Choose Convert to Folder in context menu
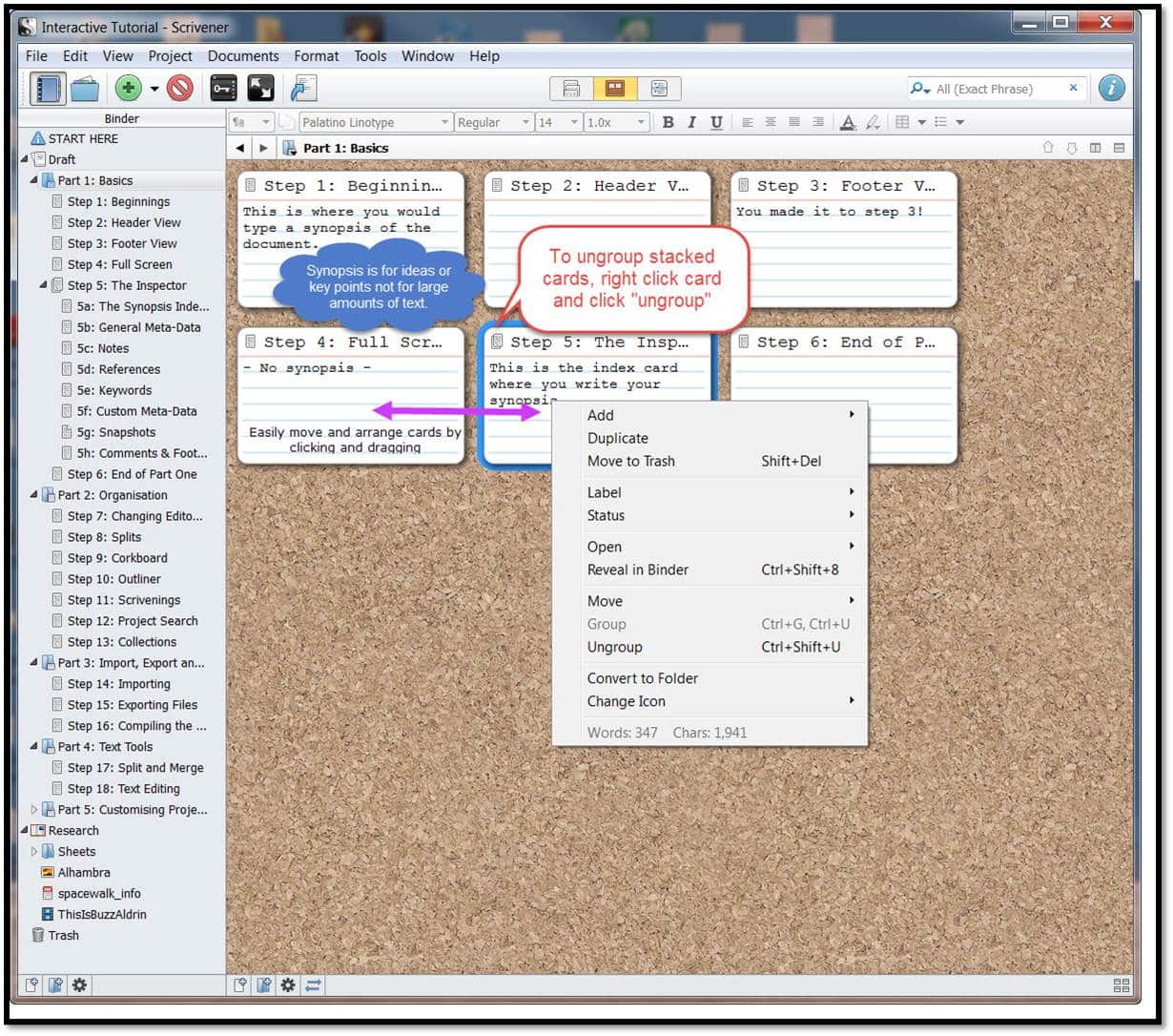The height and width of the screenshot is (1036, 1173). click(710, 678)
